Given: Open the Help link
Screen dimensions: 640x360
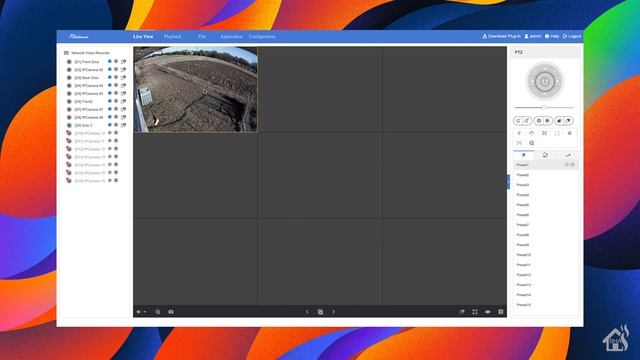Looking at the screenshot, I should 552,36.
